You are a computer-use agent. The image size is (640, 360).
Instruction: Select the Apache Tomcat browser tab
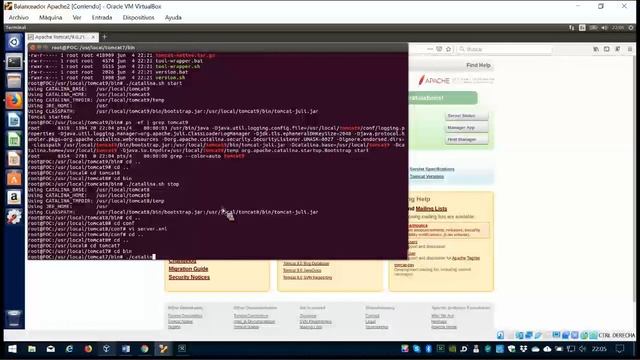(62, 37)
